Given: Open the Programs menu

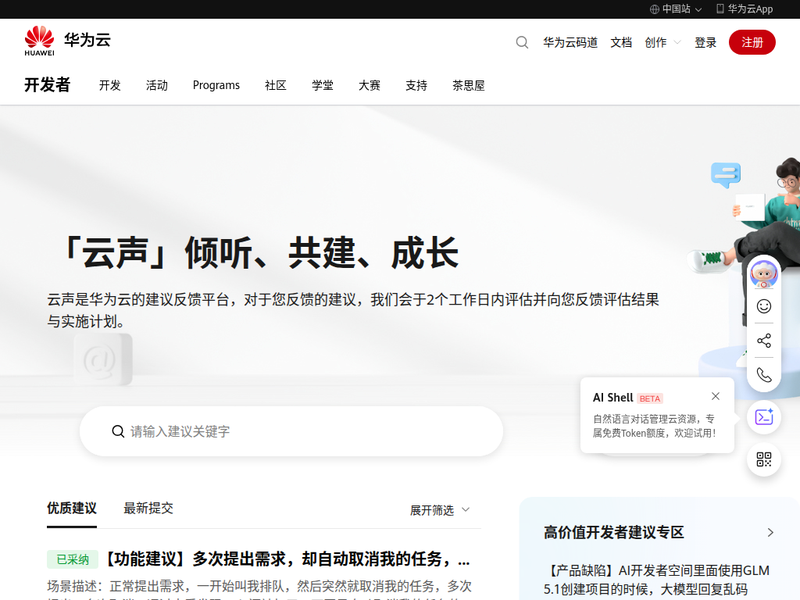Looking at the screenshot, I should [216, 85].
